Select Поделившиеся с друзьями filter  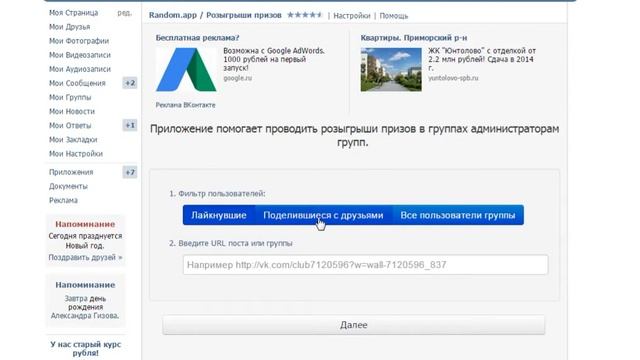[x=323, y=215]
